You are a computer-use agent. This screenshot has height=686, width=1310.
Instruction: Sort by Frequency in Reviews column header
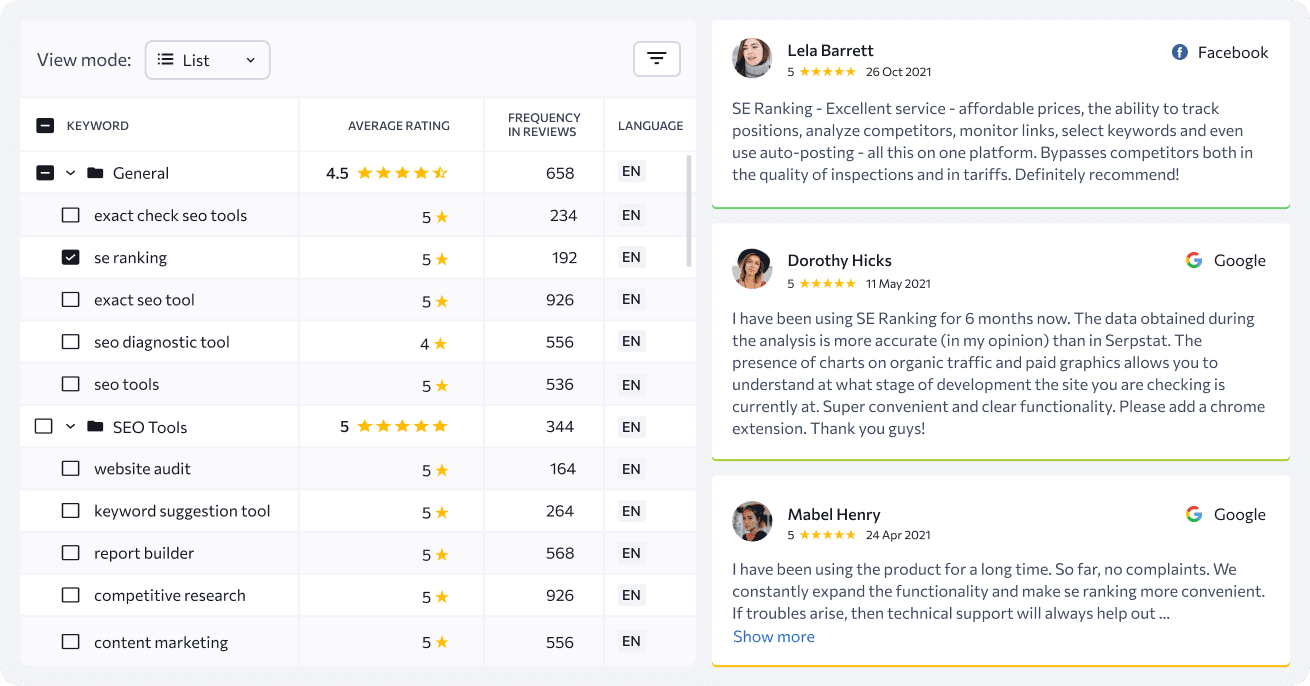coord(544,125)
